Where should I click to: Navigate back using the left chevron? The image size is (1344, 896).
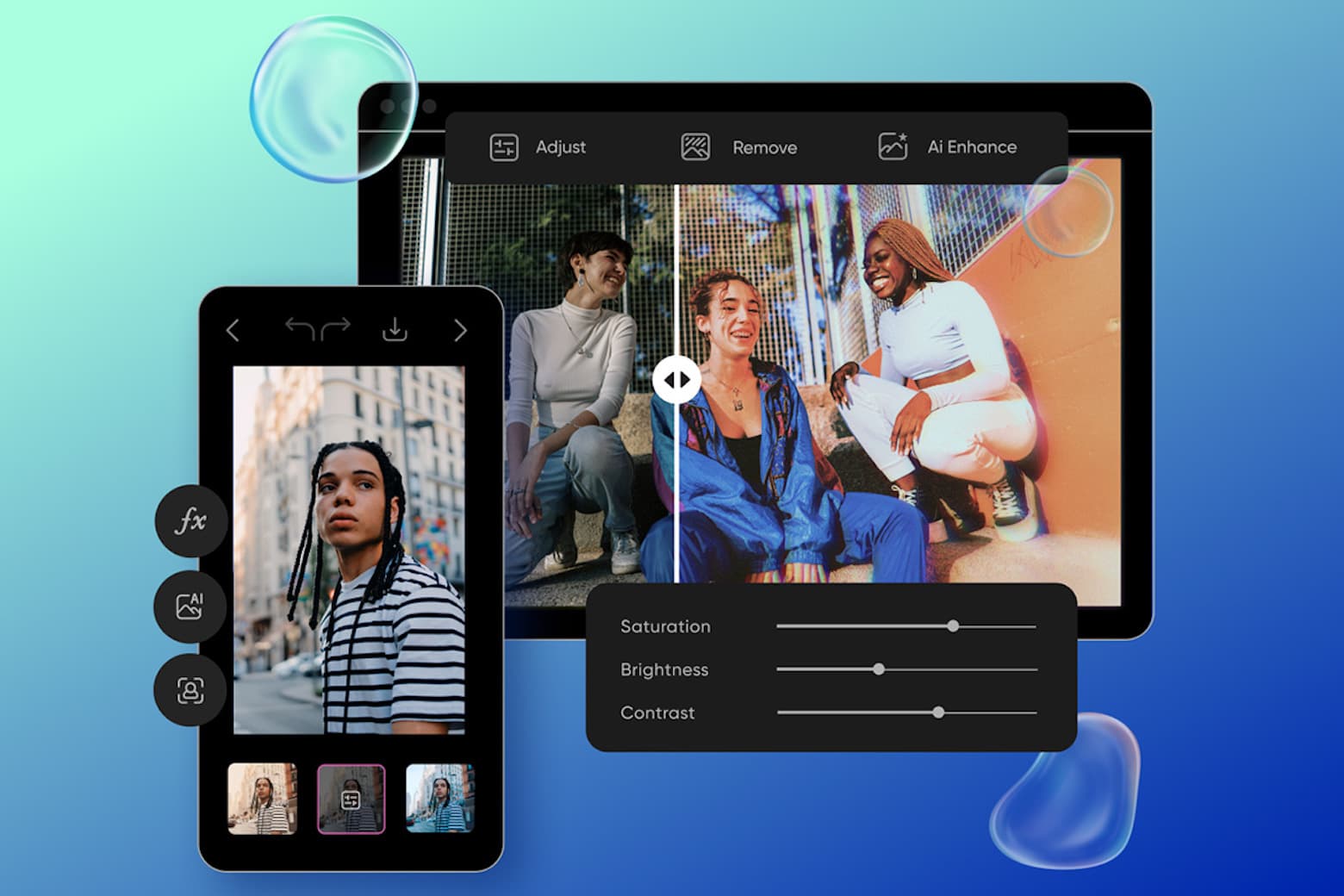pyautogui.click(x=231, y=329)
